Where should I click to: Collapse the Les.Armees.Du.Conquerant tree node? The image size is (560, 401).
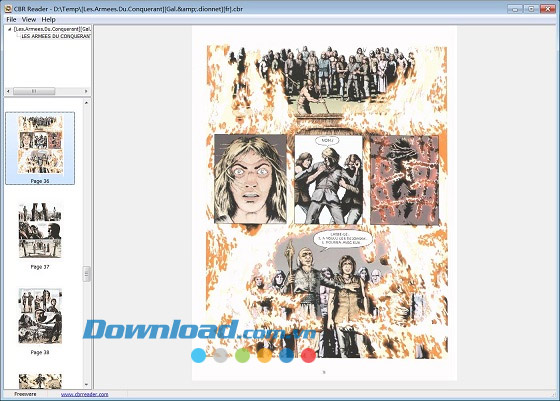tap(10, 29)
